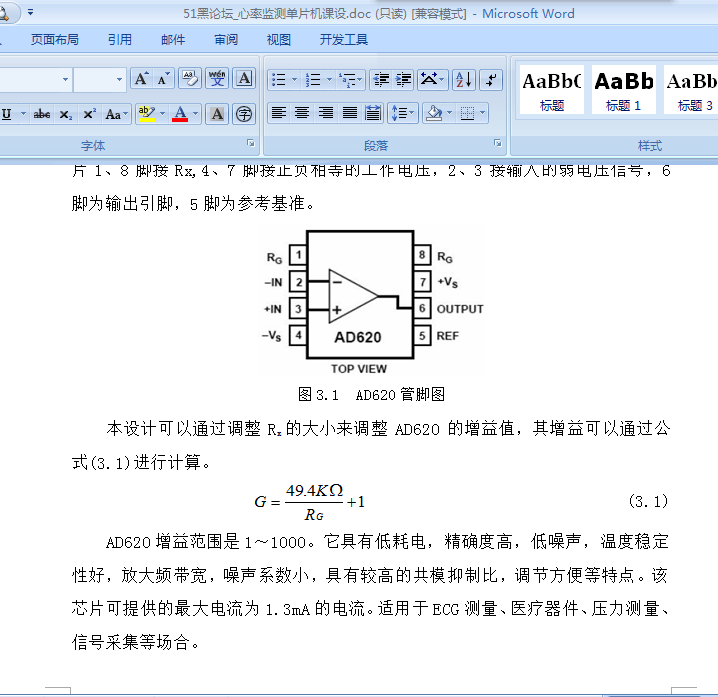Click the caption 图3.1 AD620管脚图
This screenshot has height=697, width=718.
pos(371,394)
